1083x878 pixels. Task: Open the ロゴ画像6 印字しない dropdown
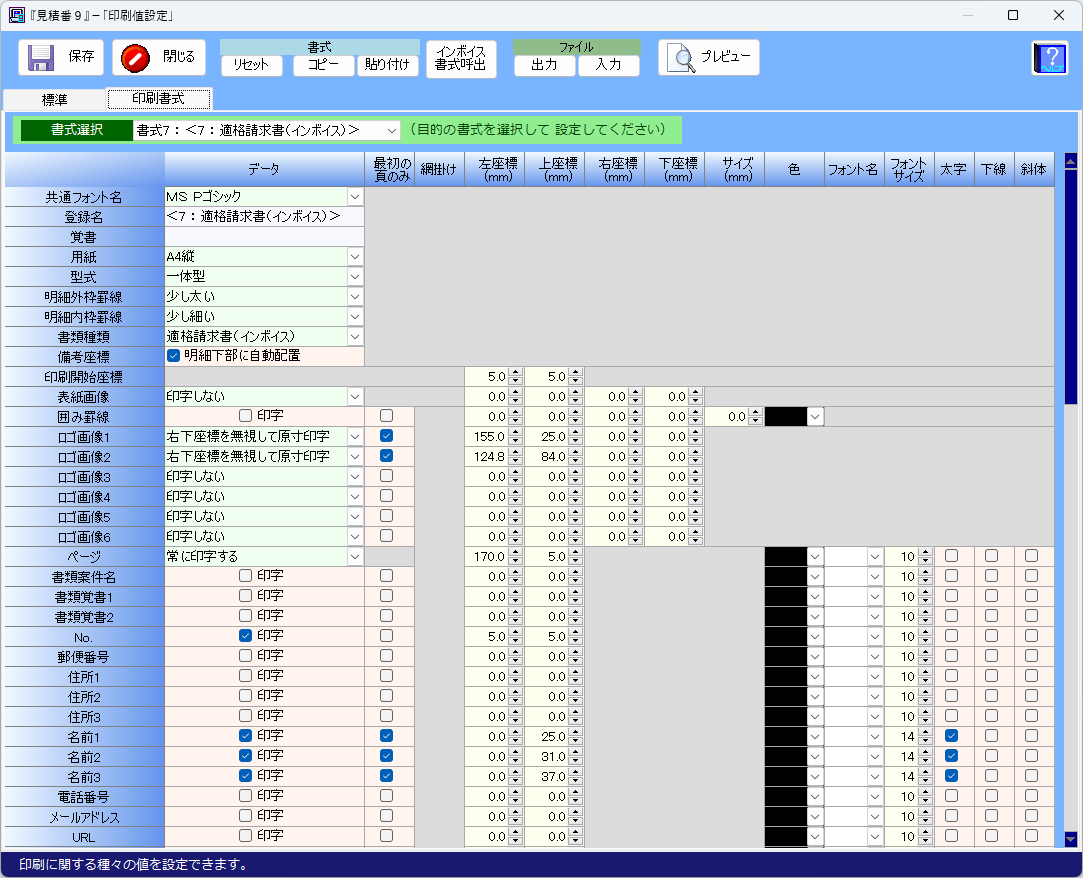click(355, 537)
